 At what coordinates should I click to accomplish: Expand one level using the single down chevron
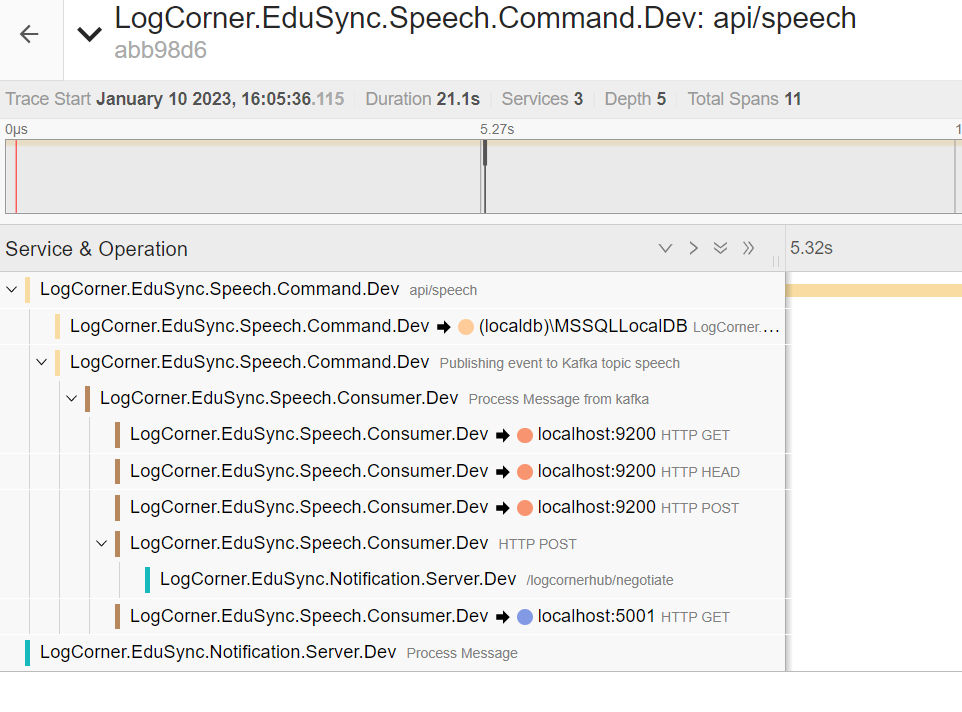pyautogui.click(x=665, y=248)
